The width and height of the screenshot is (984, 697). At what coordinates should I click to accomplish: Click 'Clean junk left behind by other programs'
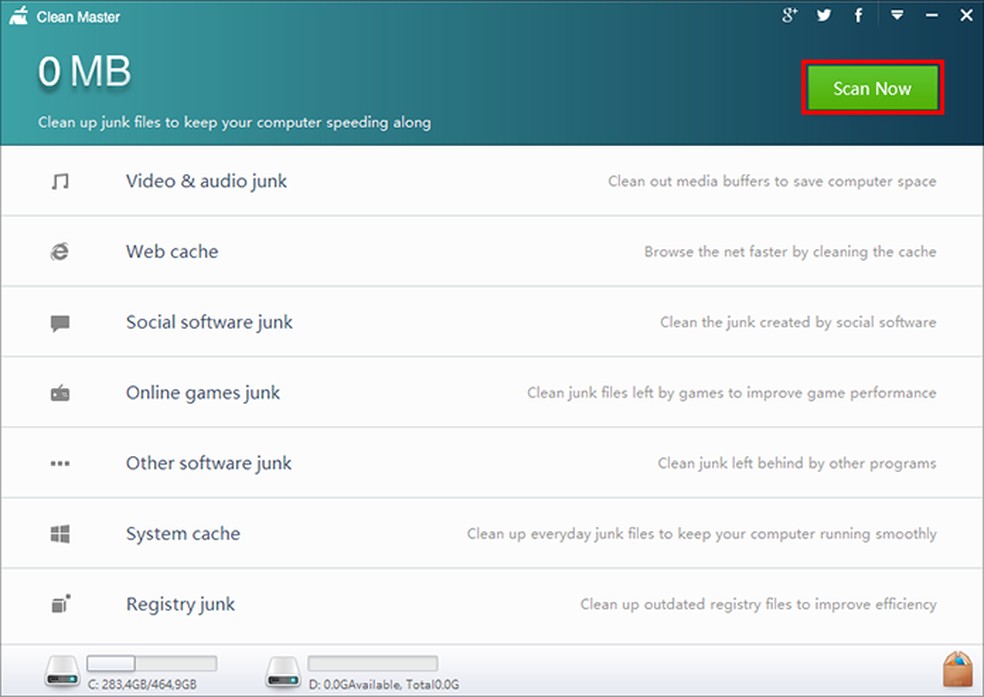pos(797,463)
